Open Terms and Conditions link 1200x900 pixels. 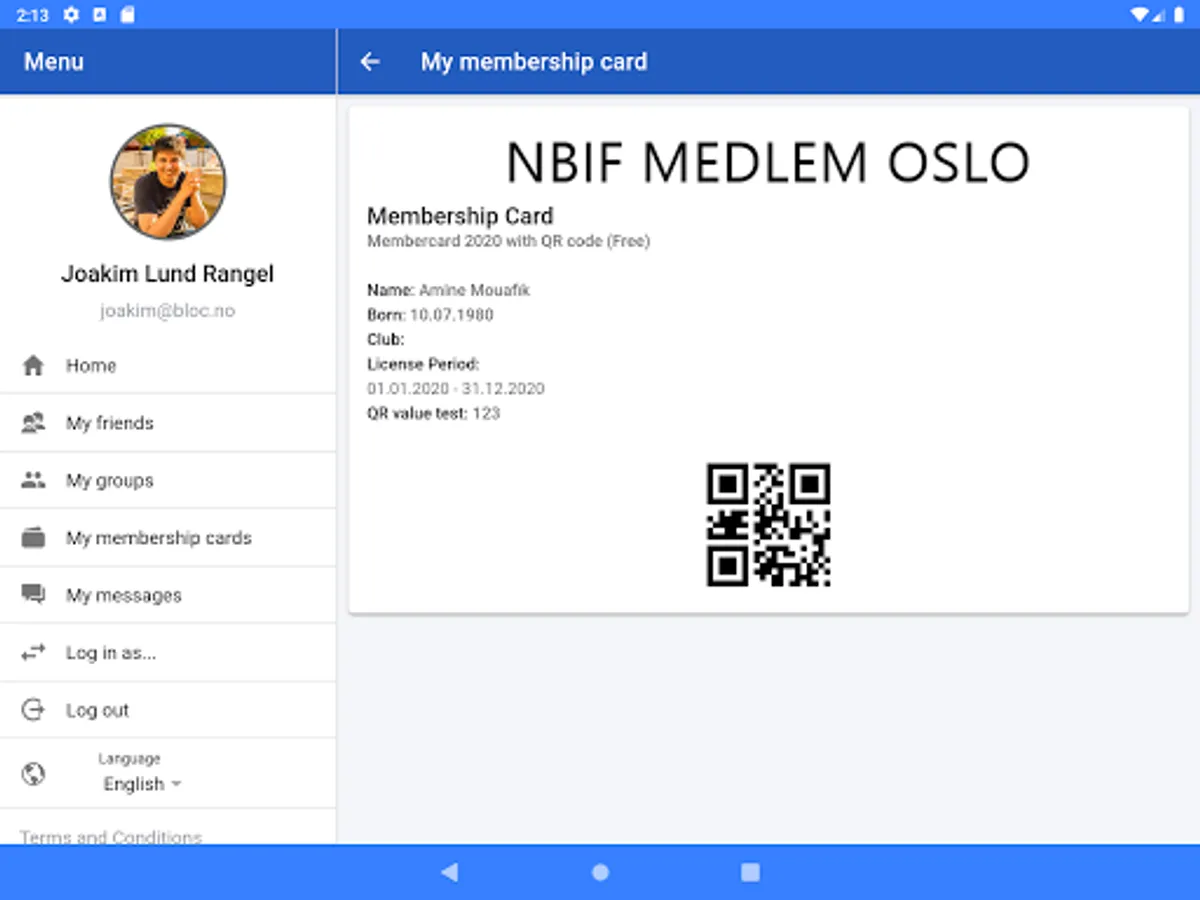[111, 837]
